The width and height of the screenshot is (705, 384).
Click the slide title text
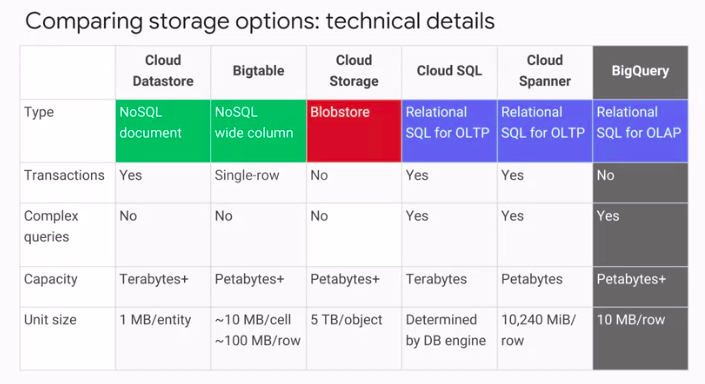tap(260, 22)
